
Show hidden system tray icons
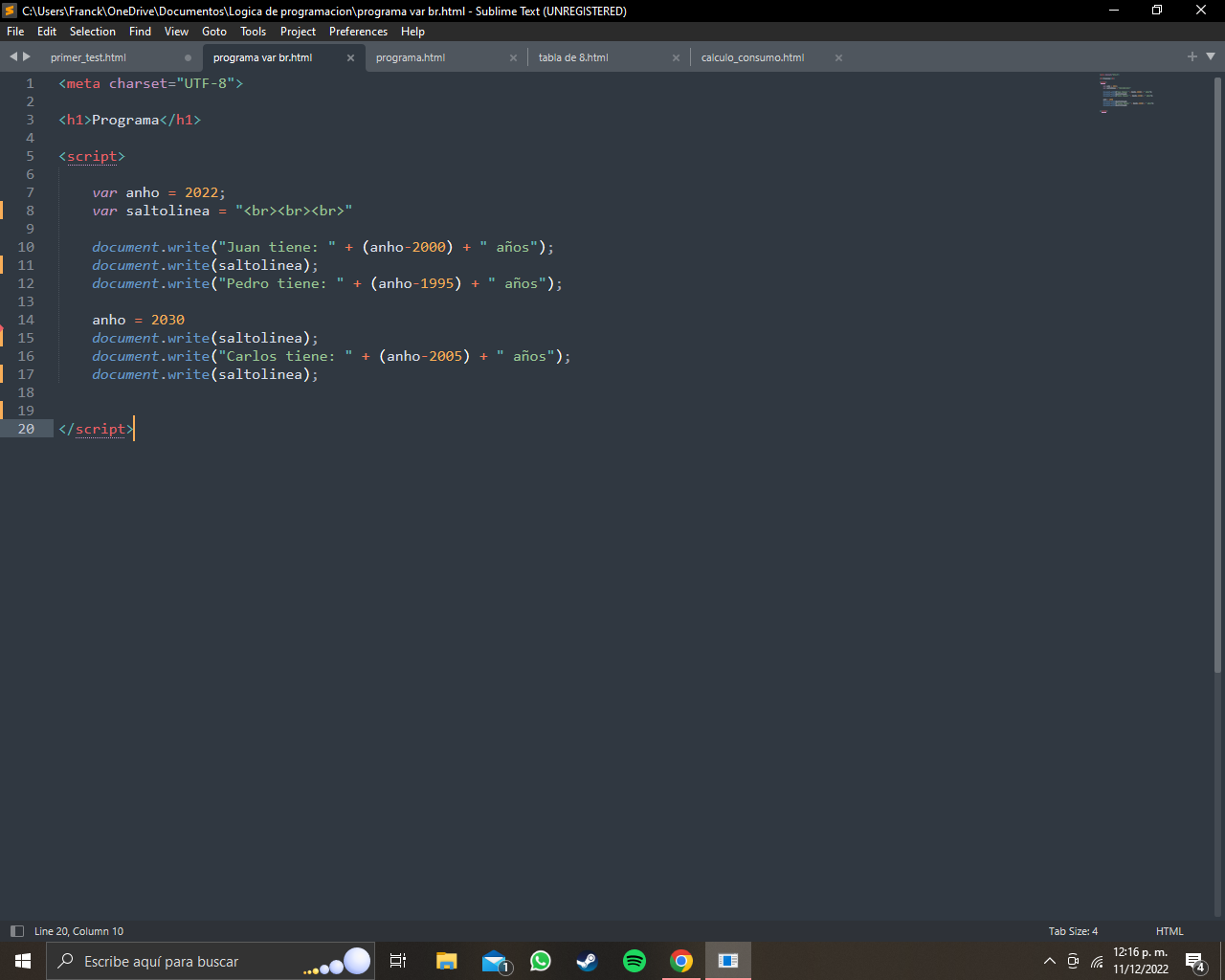1050,961
